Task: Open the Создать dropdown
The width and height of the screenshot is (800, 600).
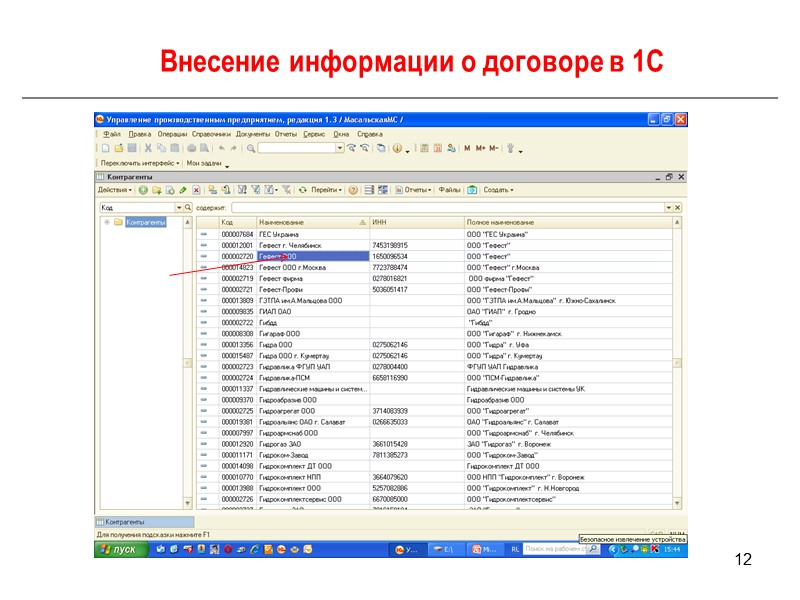Action: (498, 190)
